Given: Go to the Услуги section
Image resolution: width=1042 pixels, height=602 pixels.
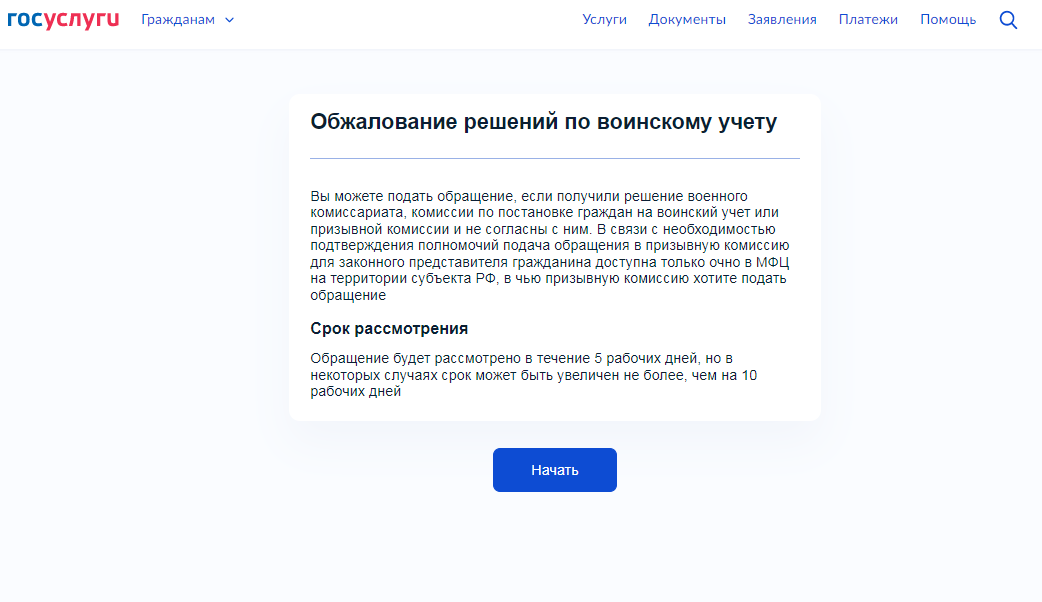Looking at the screenshot, I should [604, 20].
